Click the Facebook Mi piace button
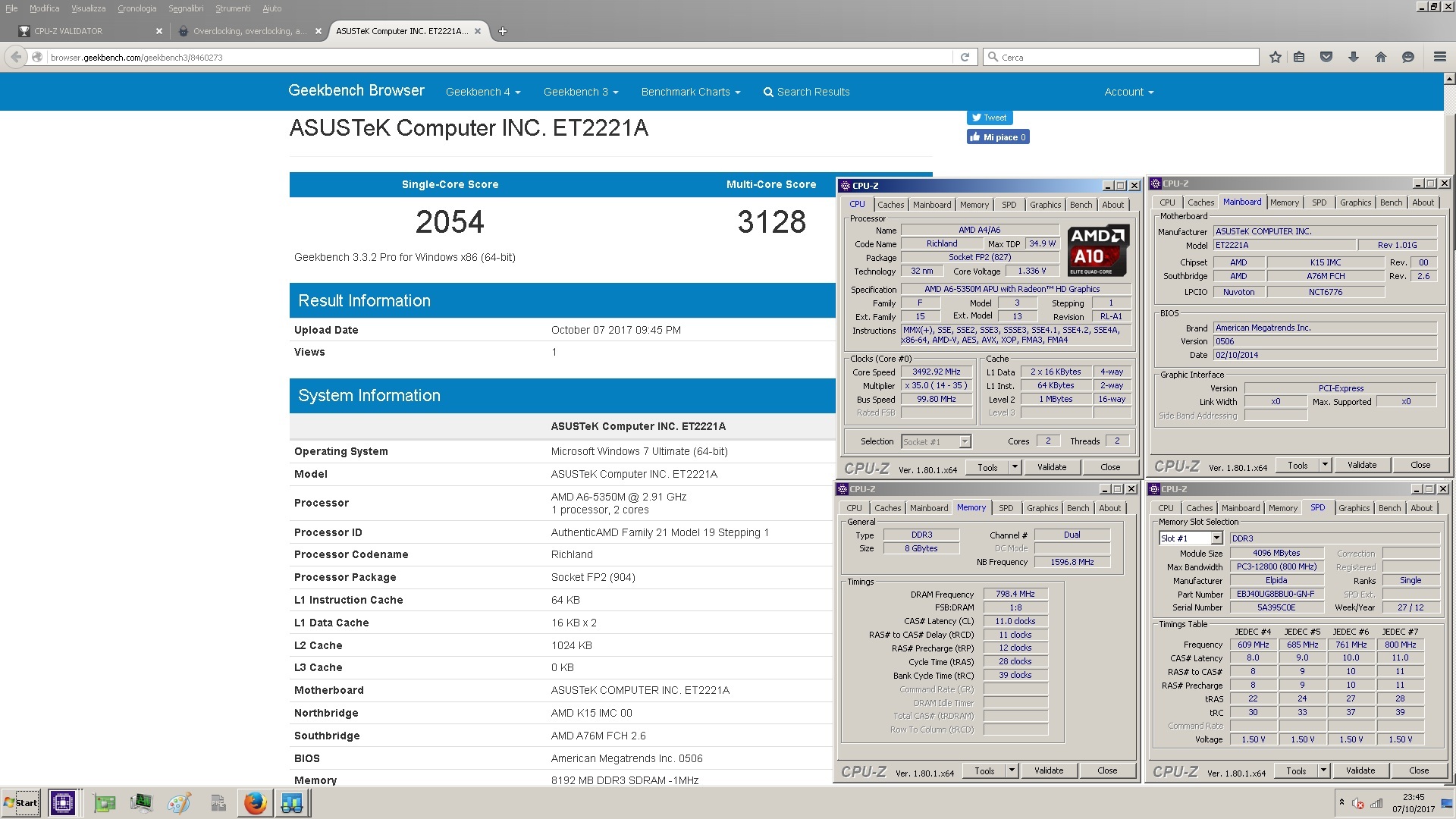The image size is (1456, 819). 998,137
